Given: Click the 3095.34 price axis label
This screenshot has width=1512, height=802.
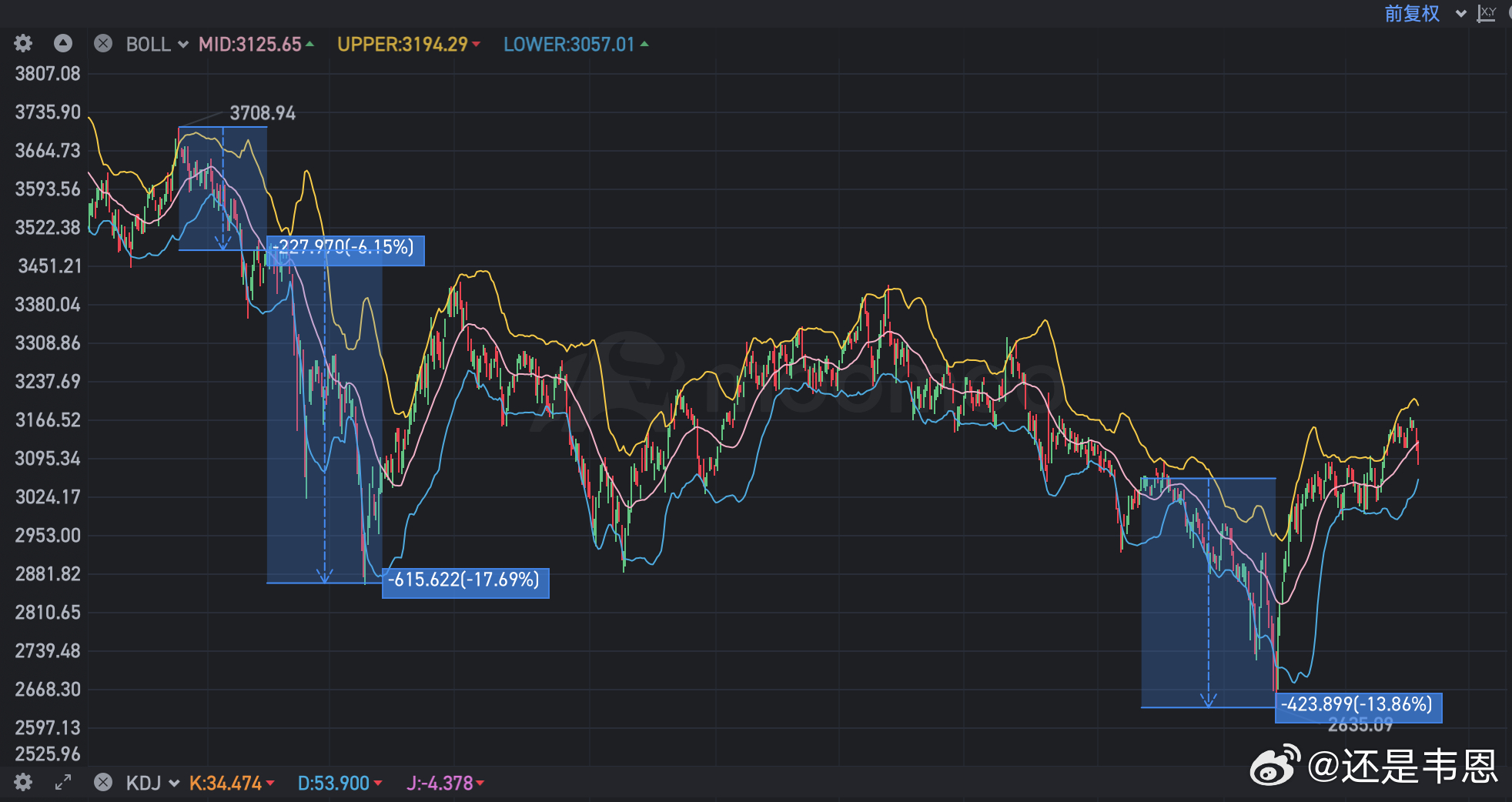Looking at the screenshot, I should tap(48, 459).
